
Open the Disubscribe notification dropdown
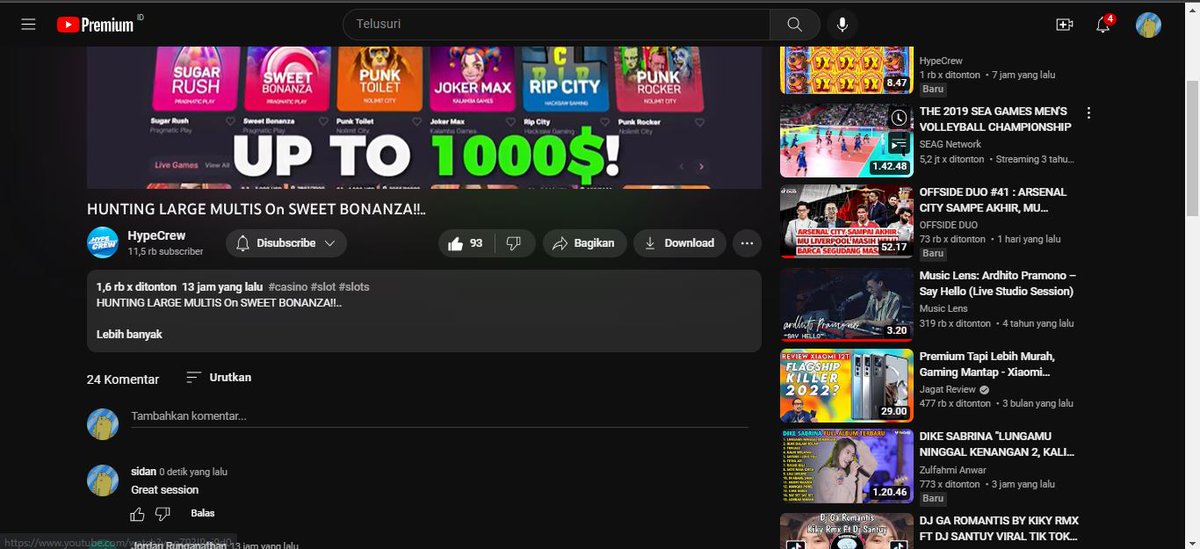pos(286,243)
